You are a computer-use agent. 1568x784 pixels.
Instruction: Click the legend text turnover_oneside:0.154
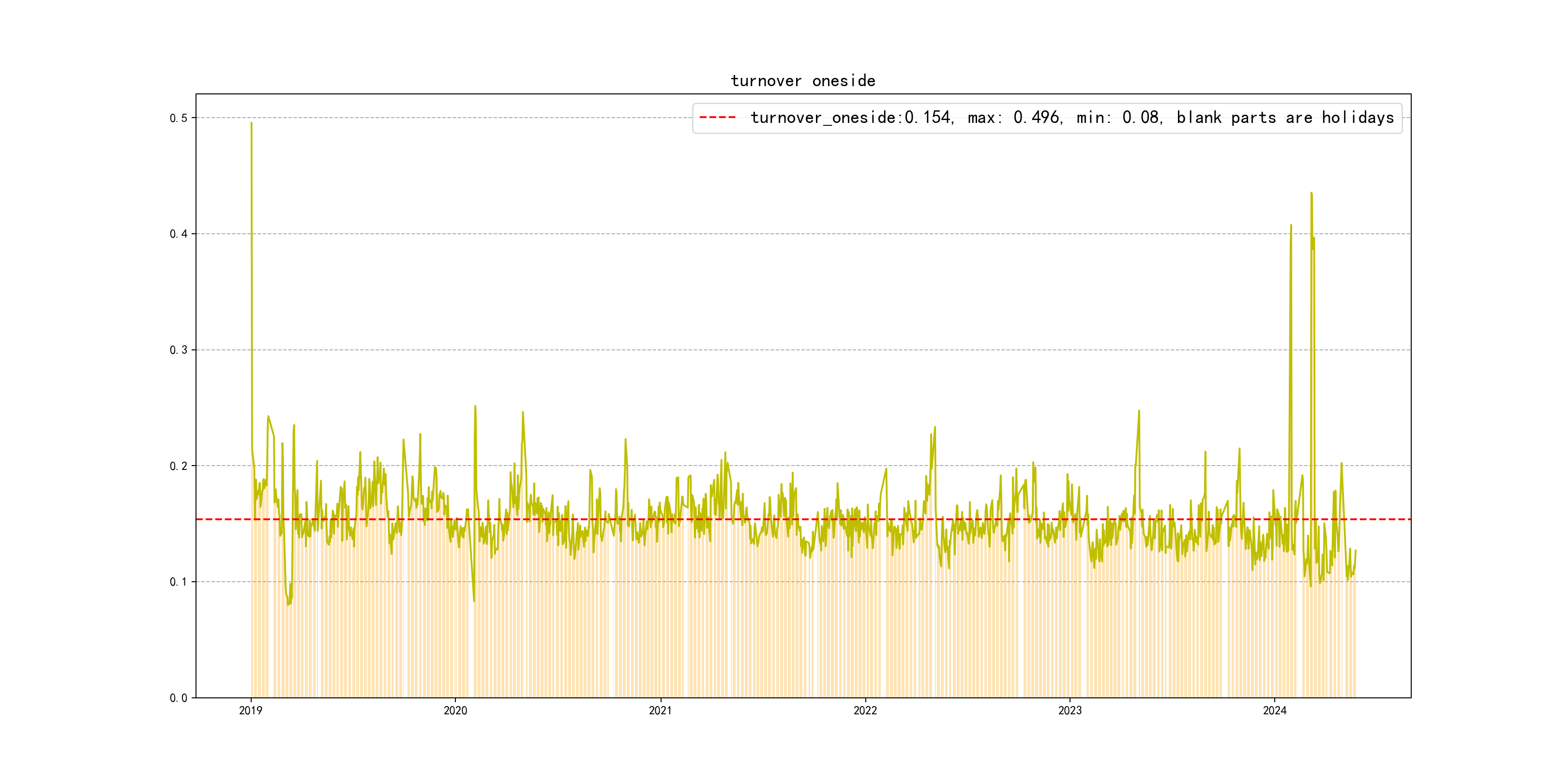coord(851,118)
